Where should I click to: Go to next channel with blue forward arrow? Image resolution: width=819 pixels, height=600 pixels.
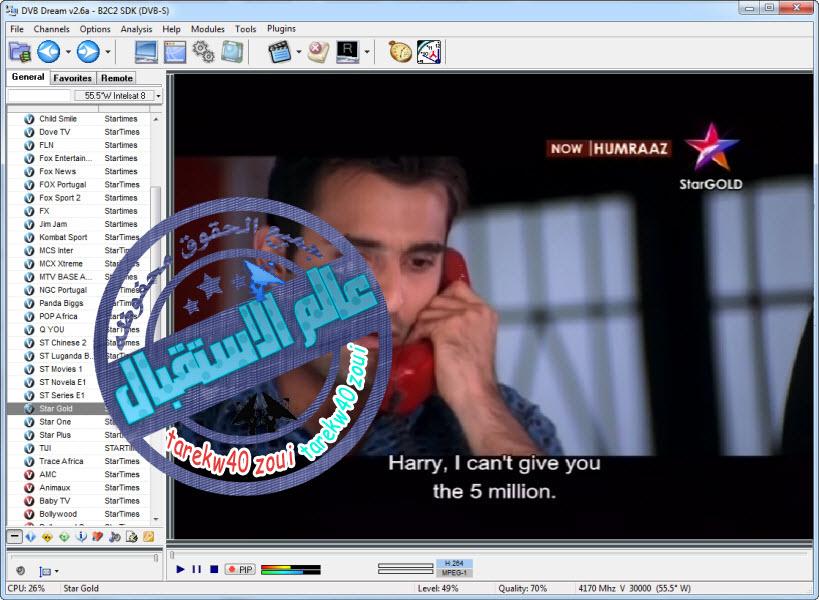click(88, 52)
